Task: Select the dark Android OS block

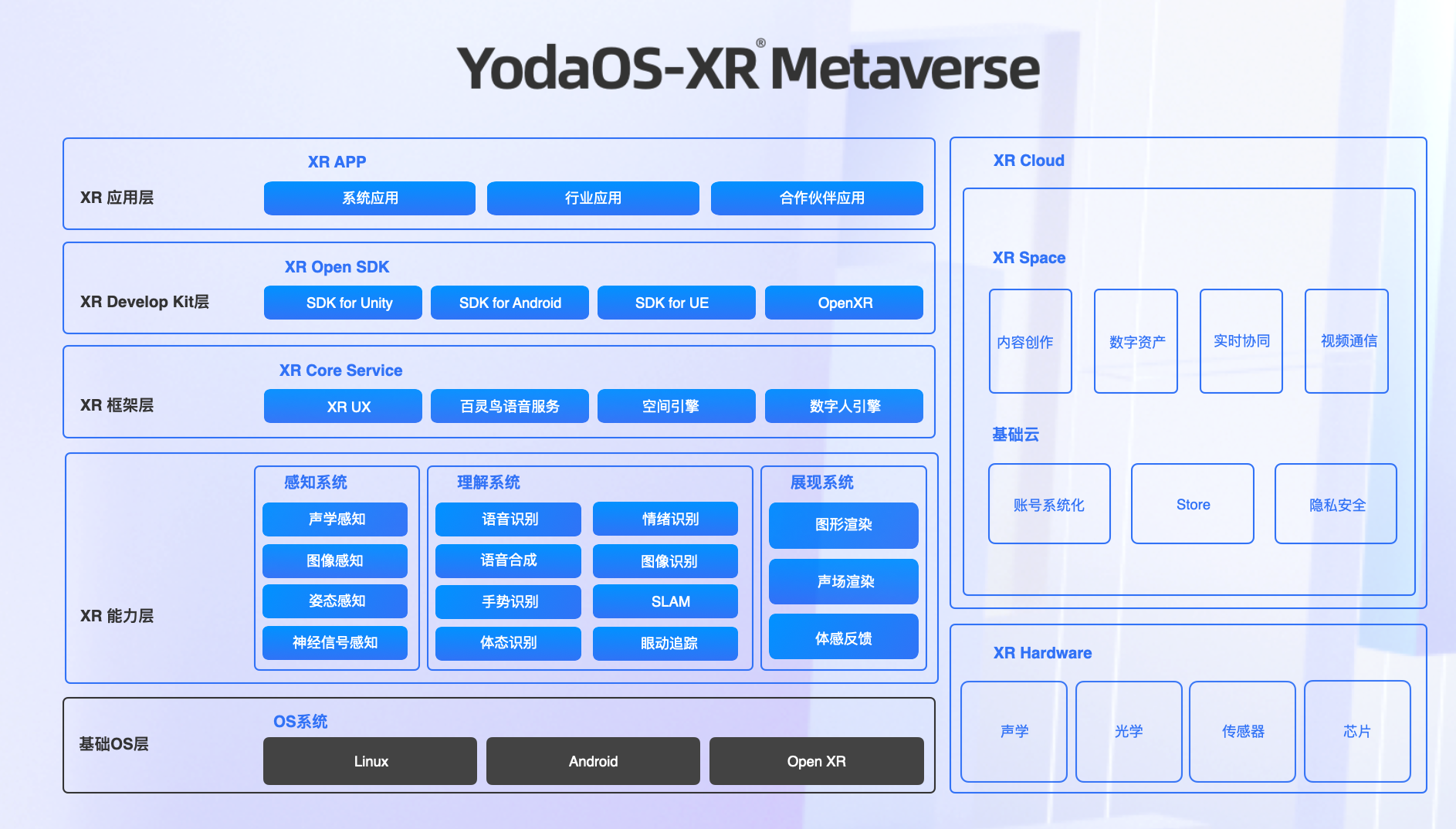Action: [x=592, y=761]
